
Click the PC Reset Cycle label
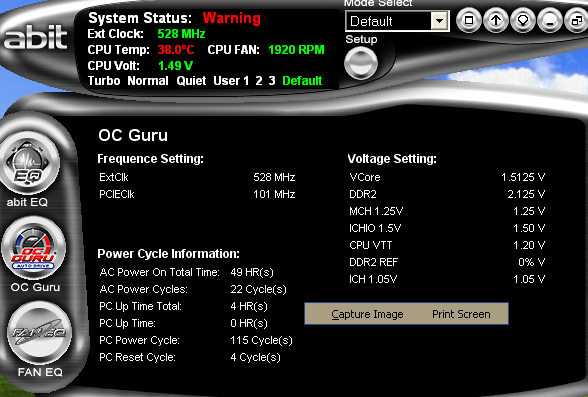(137, 357)
